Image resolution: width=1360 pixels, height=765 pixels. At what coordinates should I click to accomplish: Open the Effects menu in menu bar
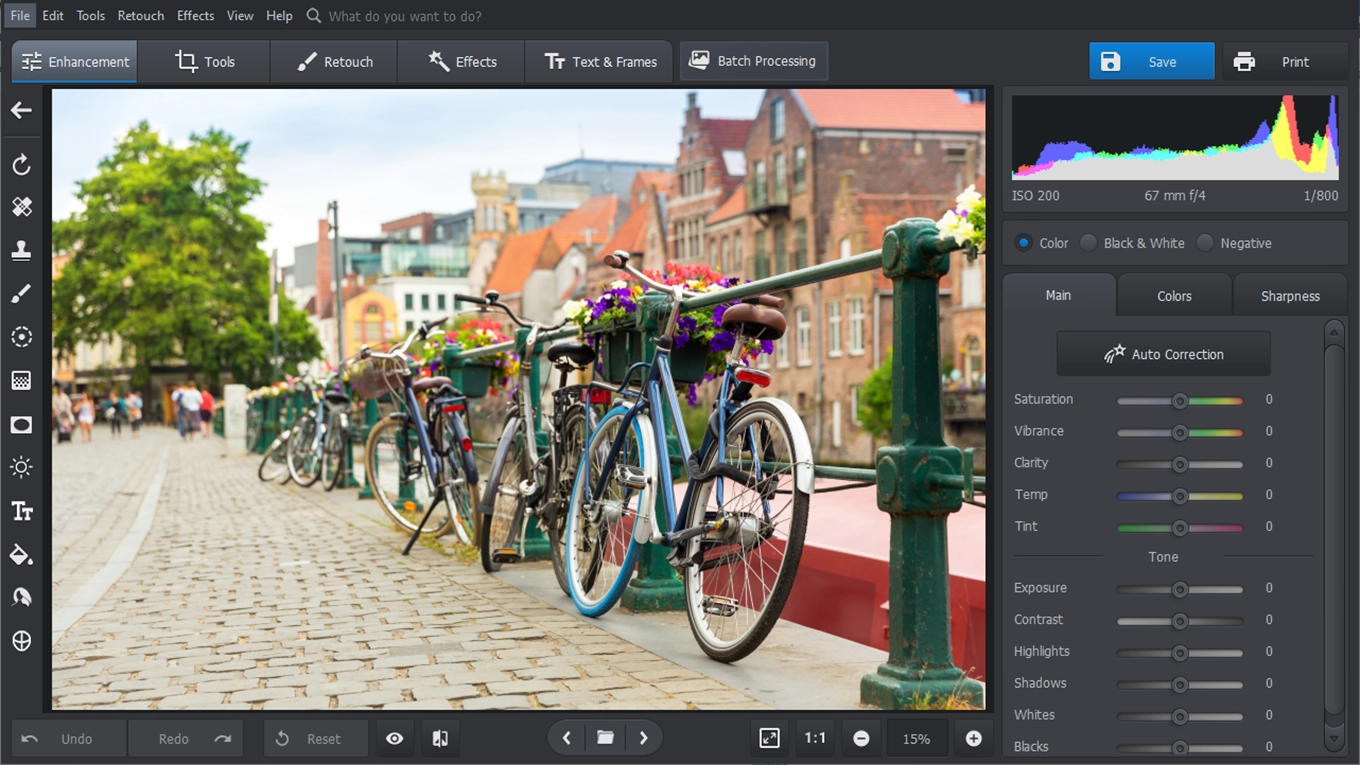point(195,16)
